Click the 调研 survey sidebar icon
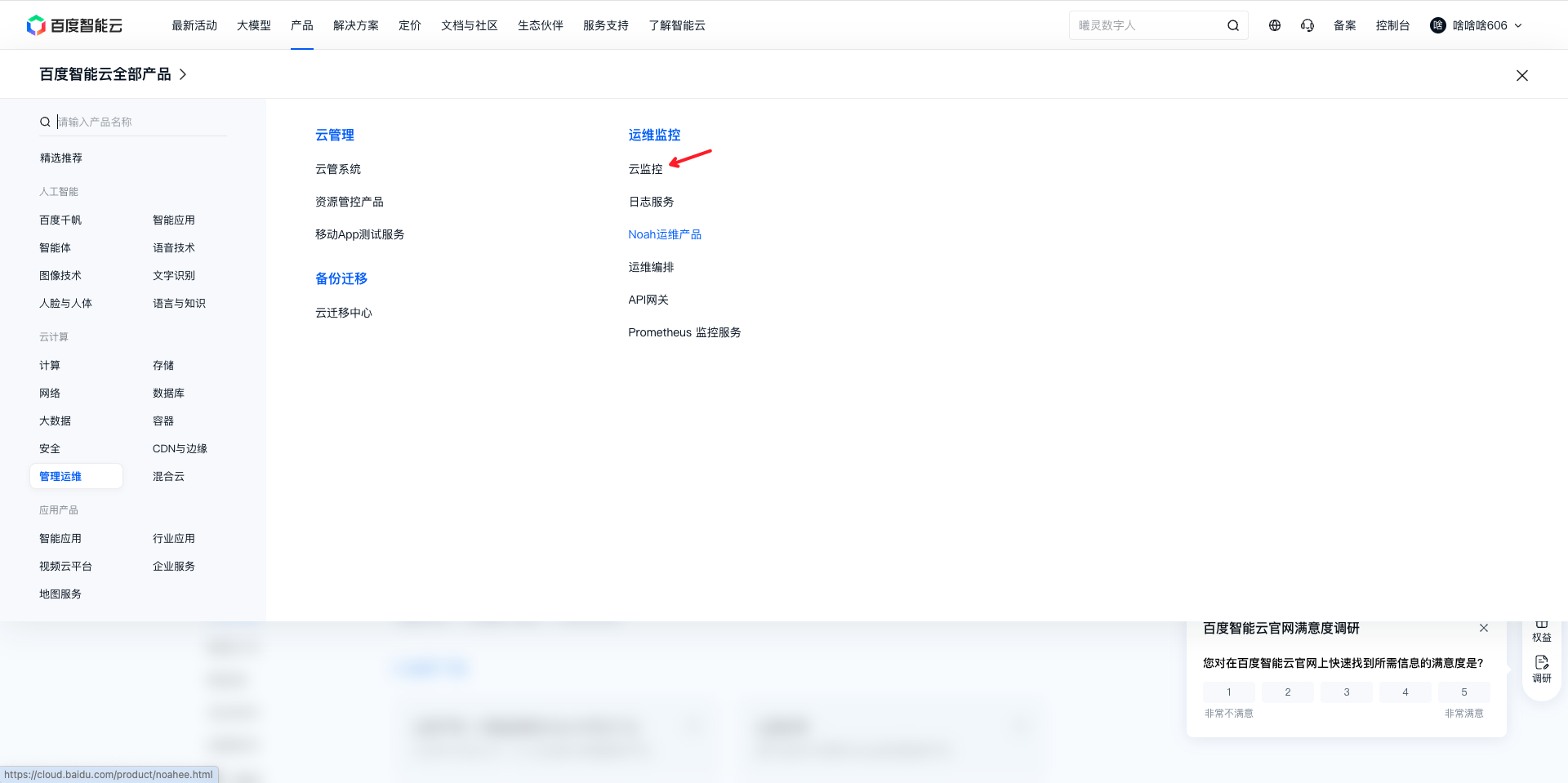1568x783 pixels. point(1542,670)
